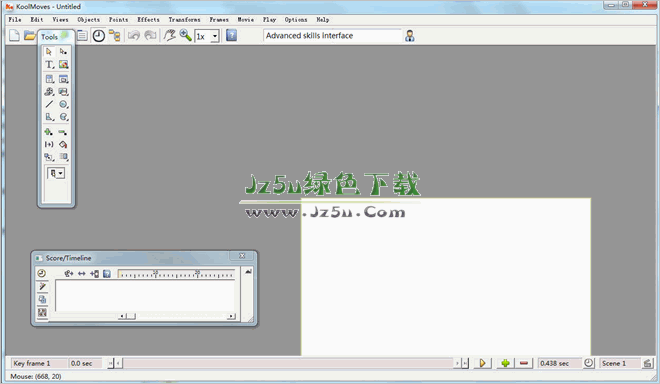Open the object hierarchy tree icon
The image size is (660, 384).
(114, 36)
